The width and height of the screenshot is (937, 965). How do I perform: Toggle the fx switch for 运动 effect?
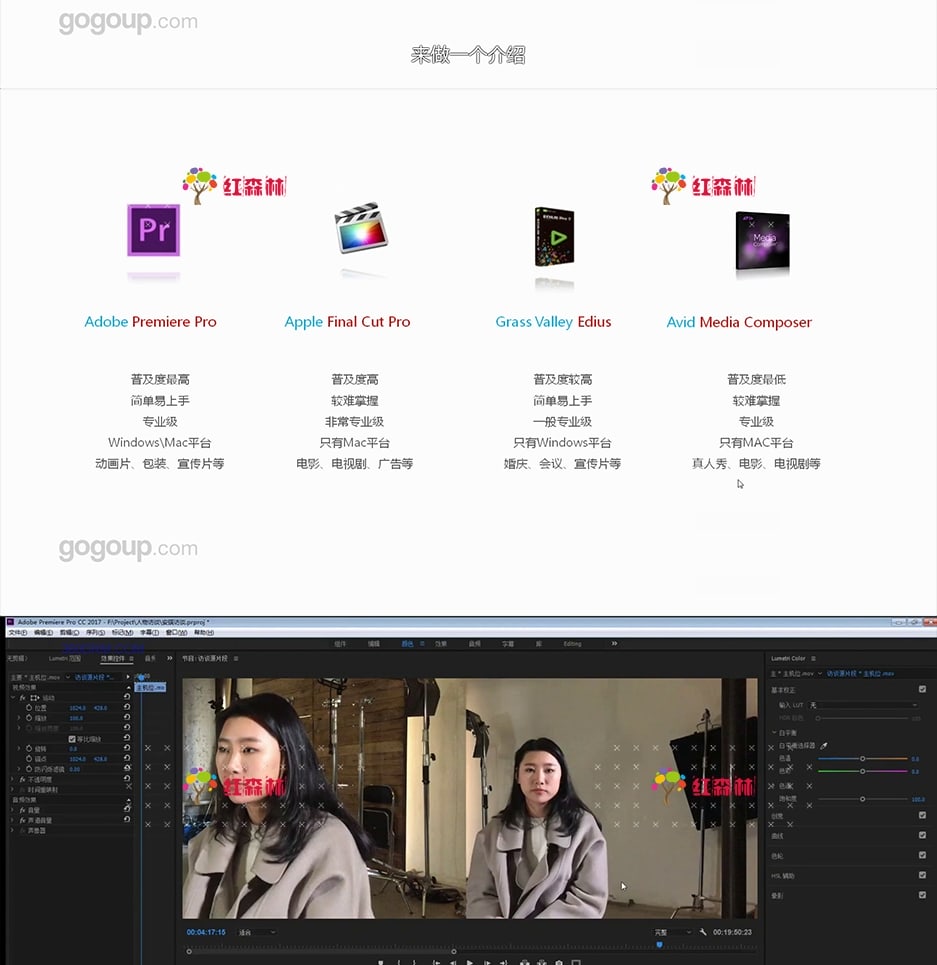[23, 697]
